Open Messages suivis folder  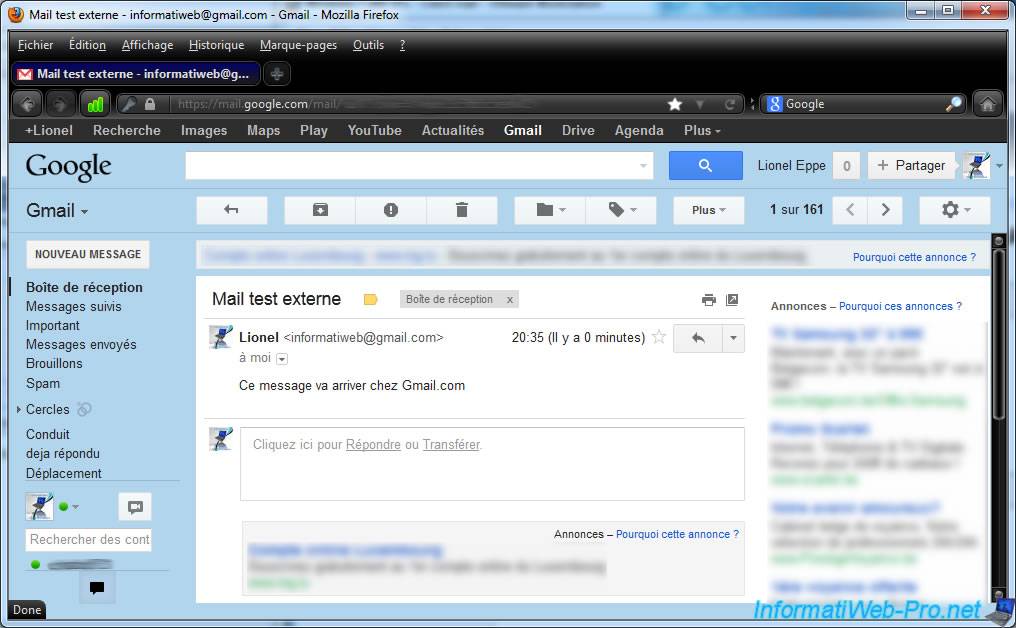coord(74,307)
